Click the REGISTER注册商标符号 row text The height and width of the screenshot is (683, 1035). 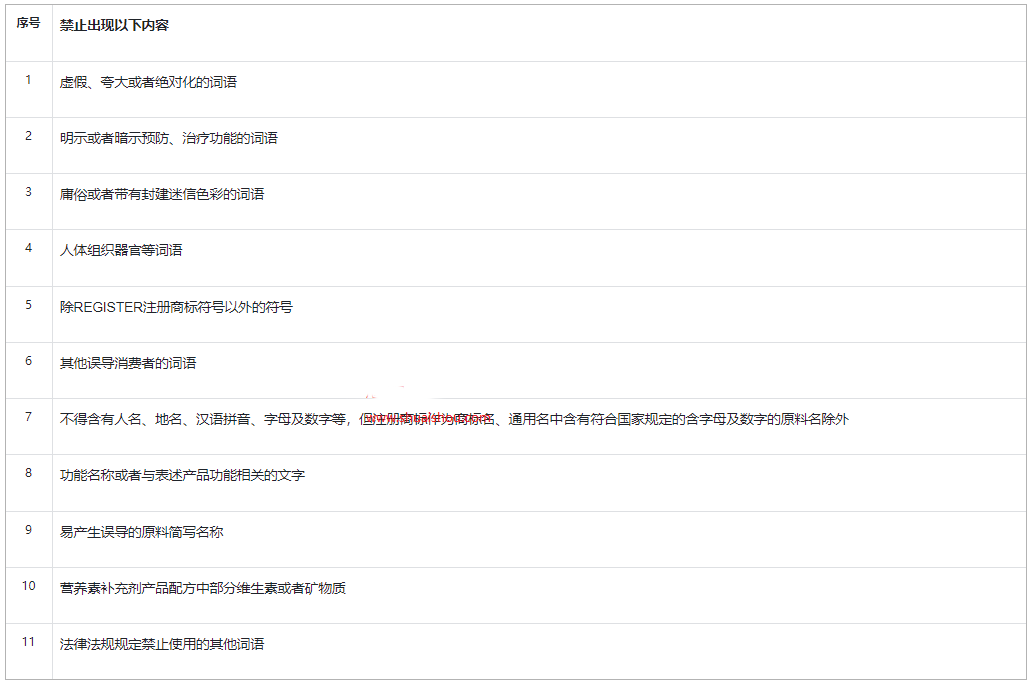[176, 307]
